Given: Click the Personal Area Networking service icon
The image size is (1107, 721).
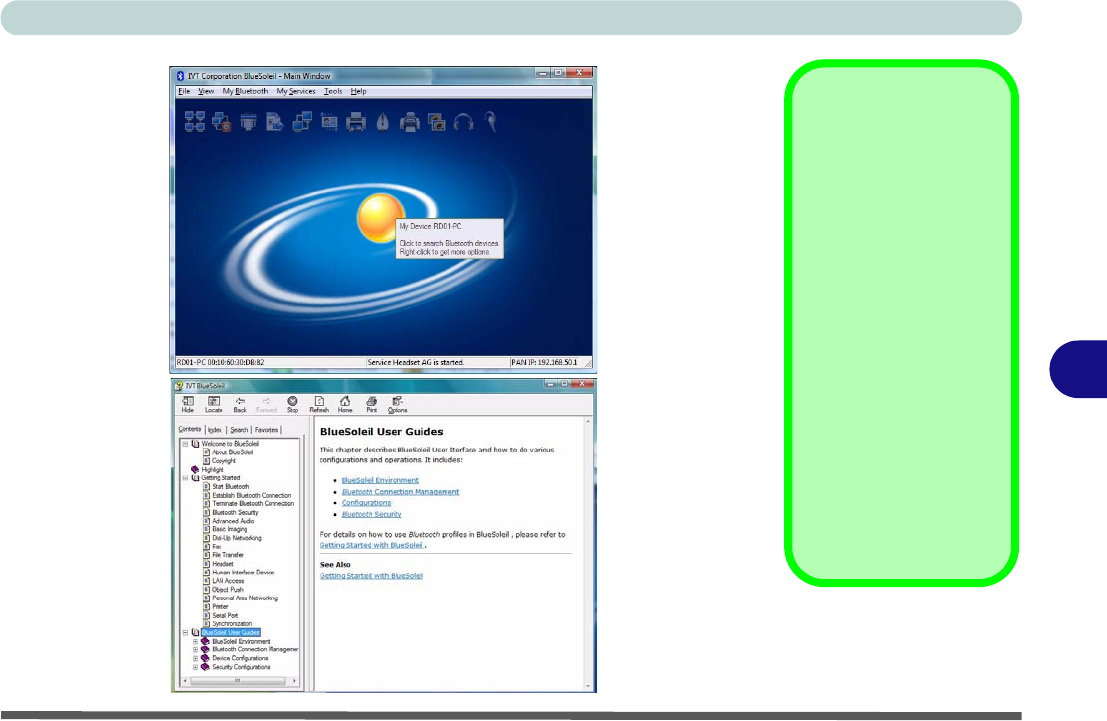Looking at the screenshot, I should [195, 121].
